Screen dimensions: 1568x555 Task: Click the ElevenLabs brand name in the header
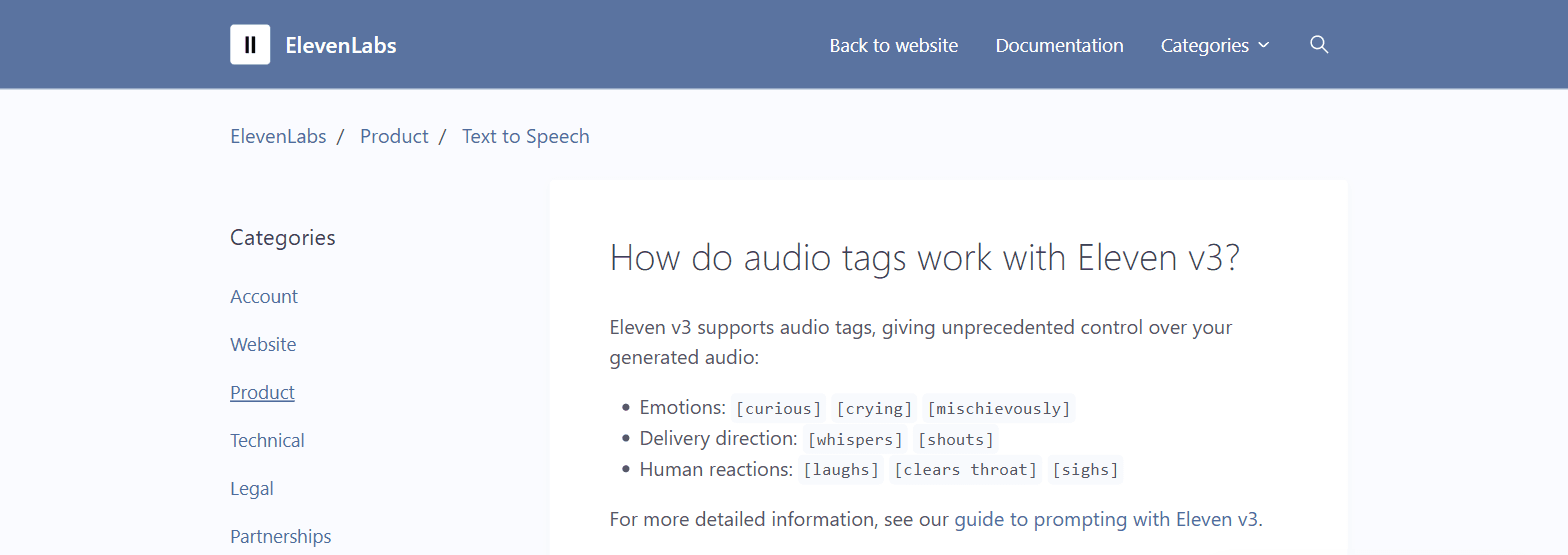tap(341, 46)
